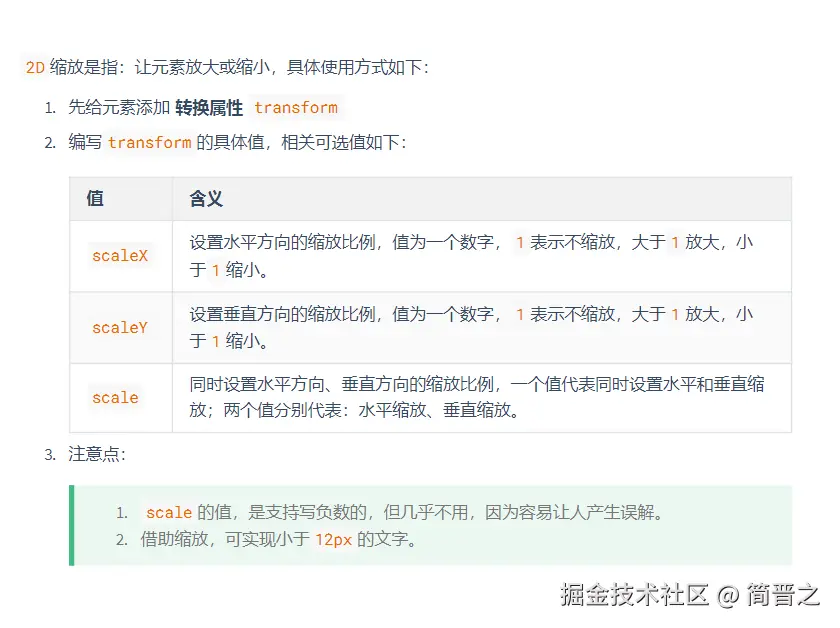Select the scale table cell

[x=114, y=397]
